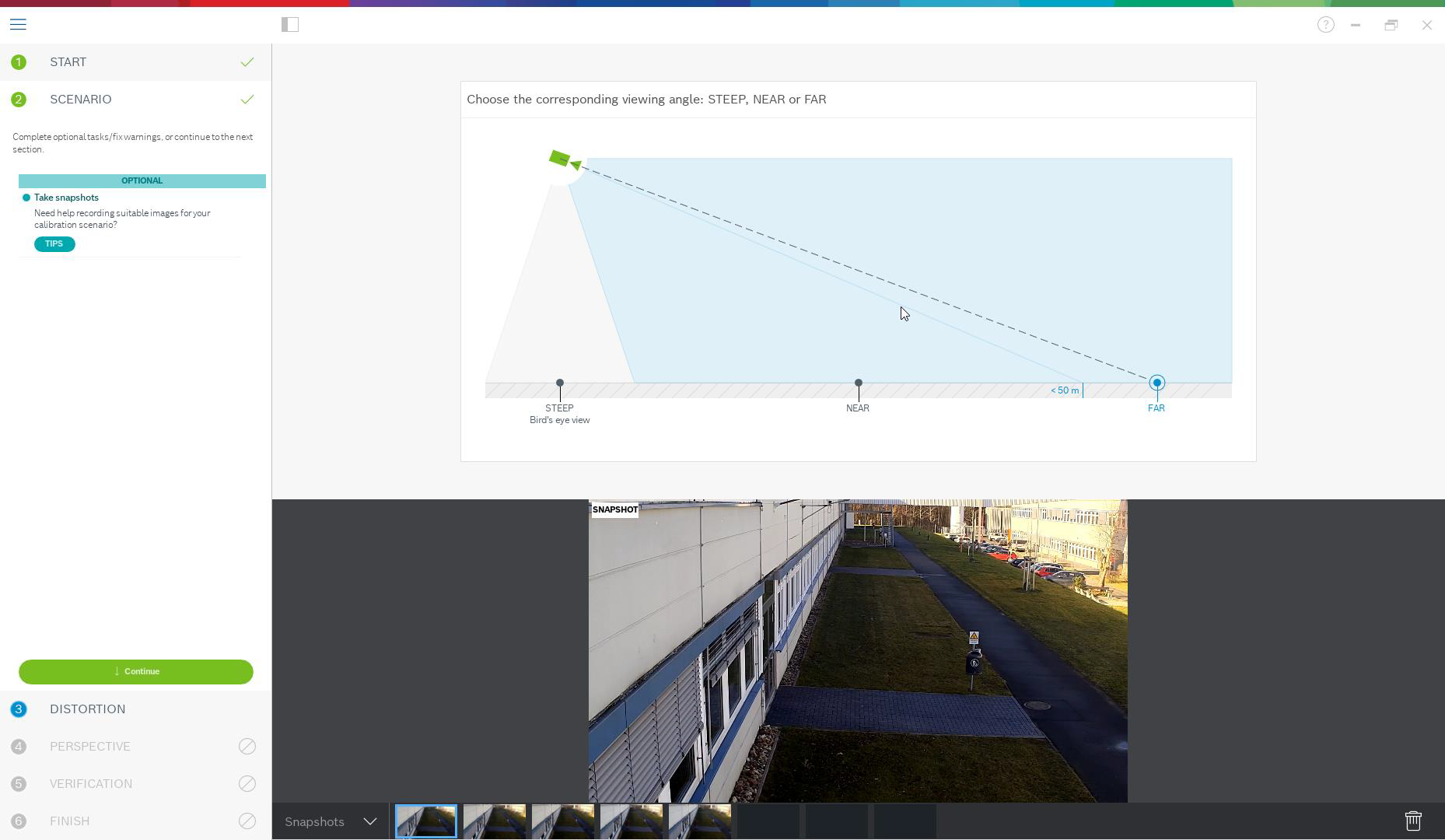
Task: Select the FAR viewing angle
Action: tap(1156, 383)
